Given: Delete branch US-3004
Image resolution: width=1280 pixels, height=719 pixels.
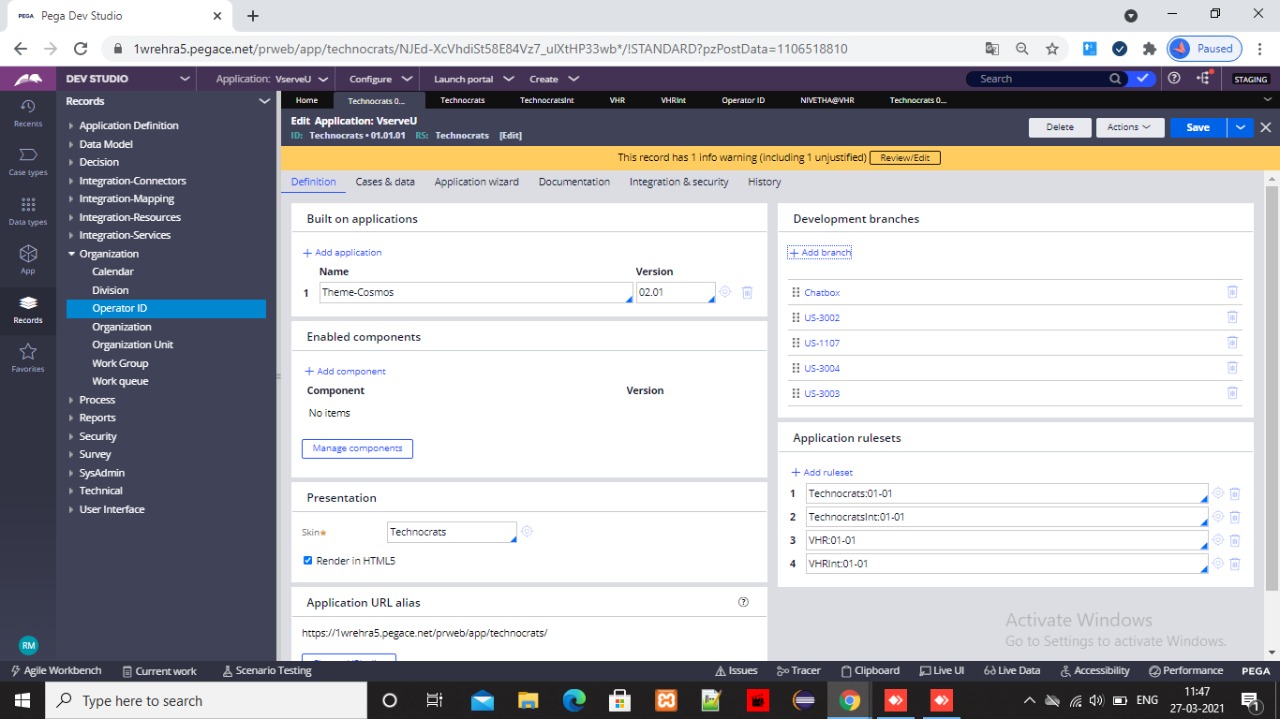Looking at the screenshot, I should click(1232, 368).
